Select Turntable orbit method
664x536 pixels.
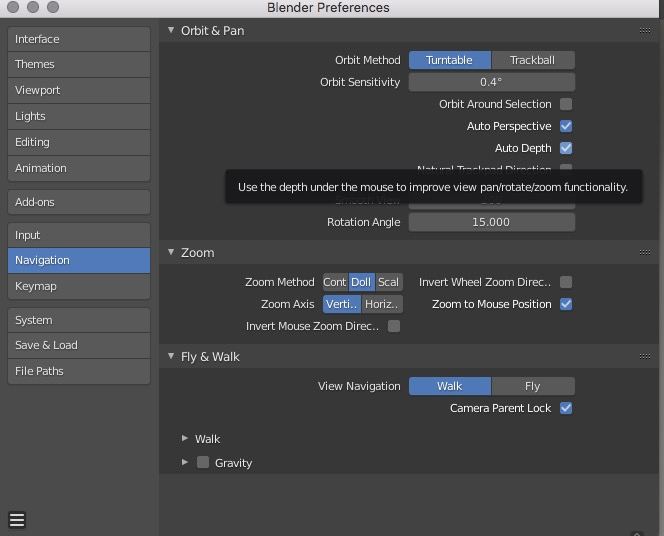pyautogui.click(x=450, y=60)
